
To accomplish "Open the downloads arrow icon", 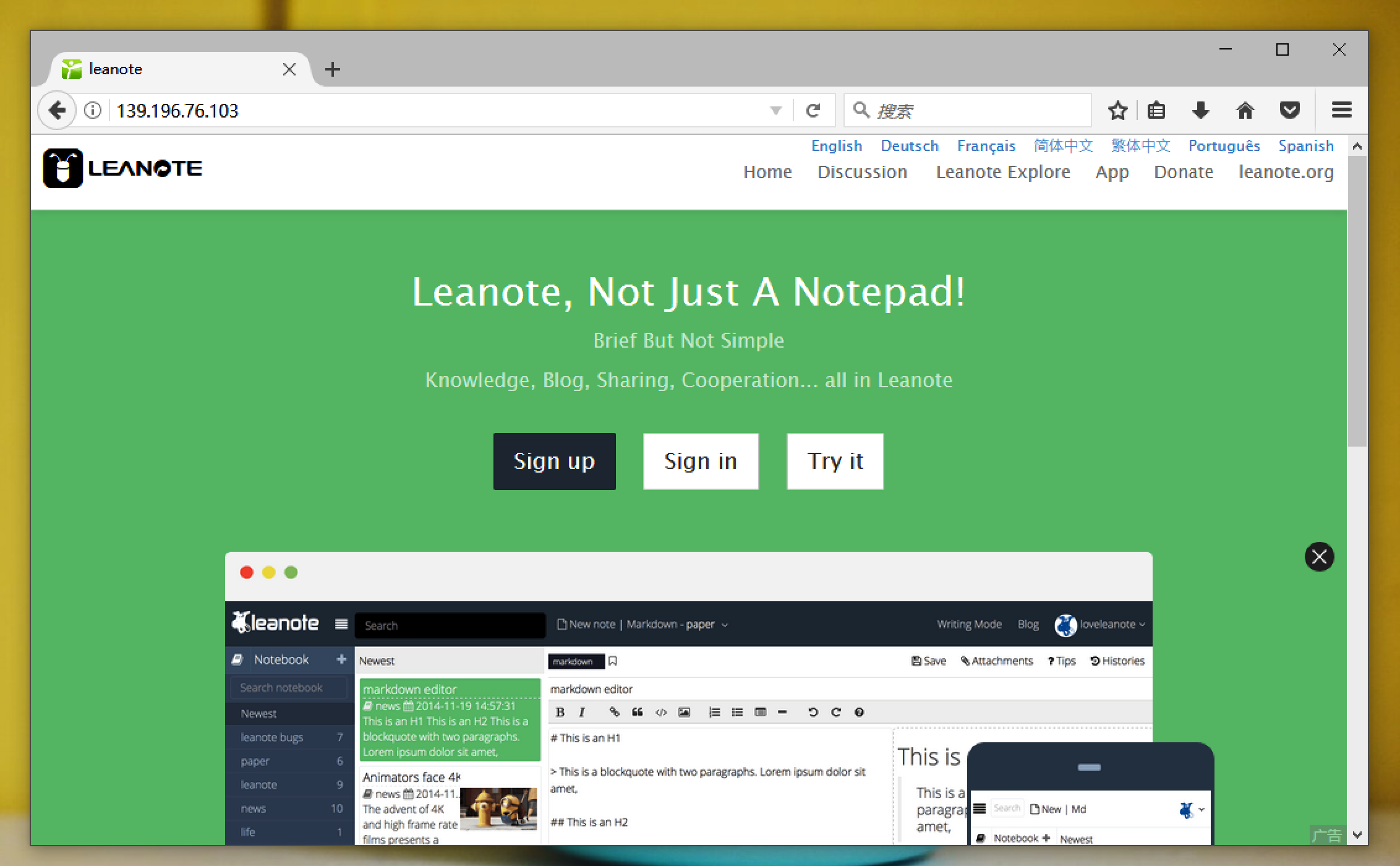I will (x=1200, y=111).
